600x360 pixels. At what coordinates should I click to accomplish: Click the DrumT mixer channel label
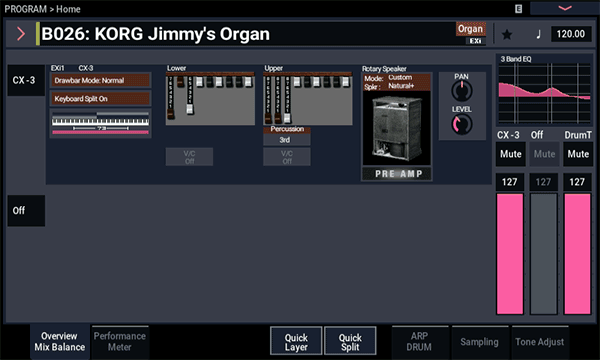pyautogui.click(x=578, y=135)
